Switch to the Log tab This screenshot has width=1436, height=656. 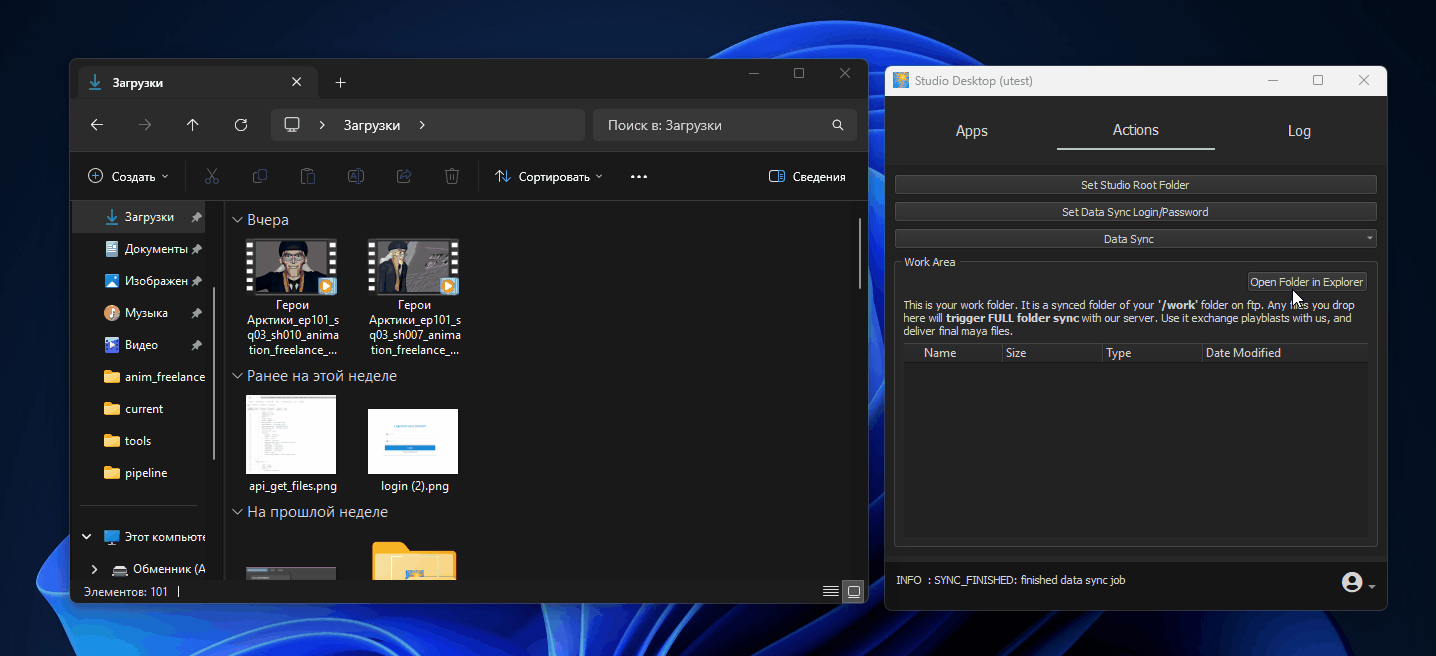pos(1298,131)
